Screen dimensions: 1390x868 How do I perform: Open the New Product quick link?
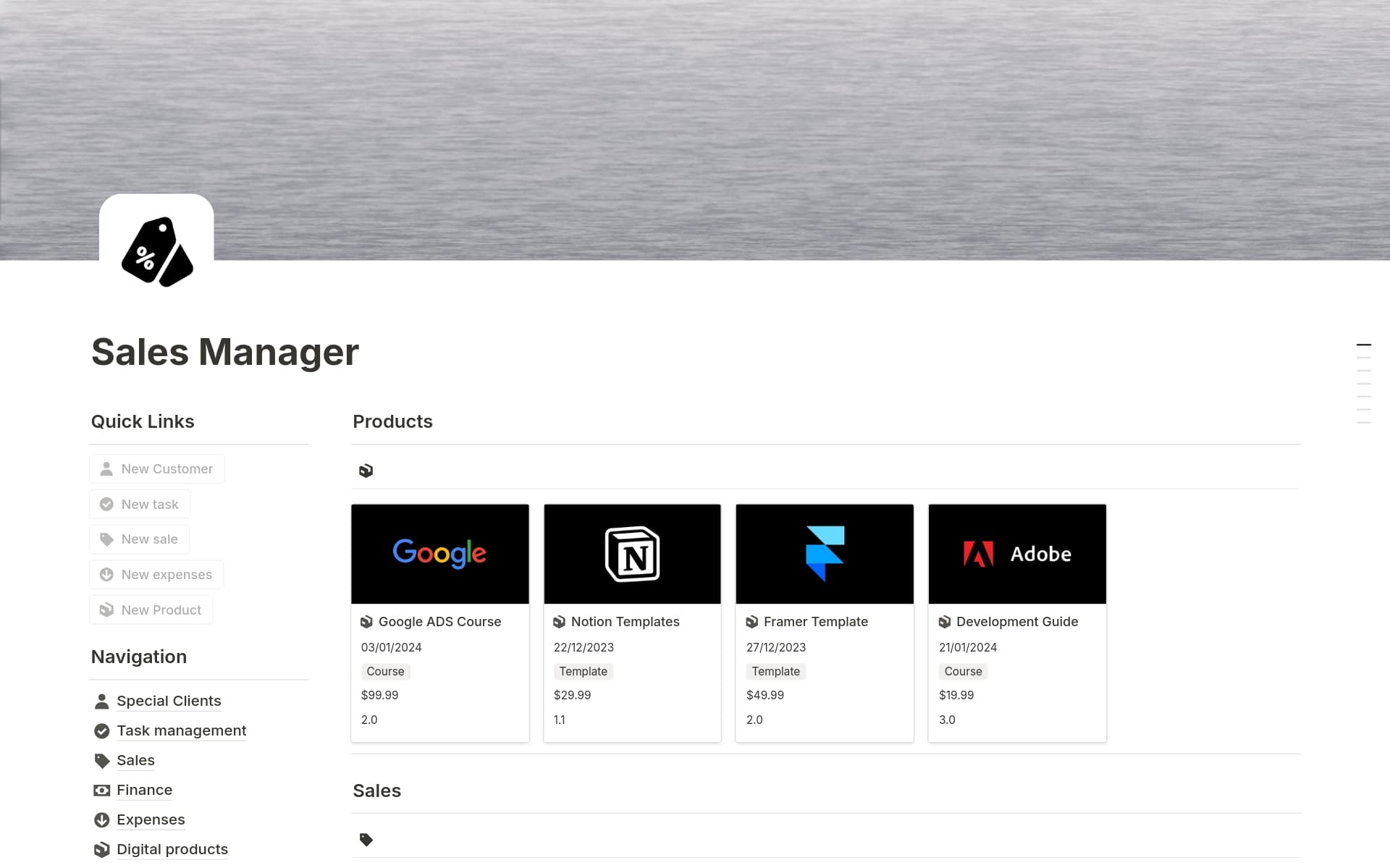tap(150, 610)
